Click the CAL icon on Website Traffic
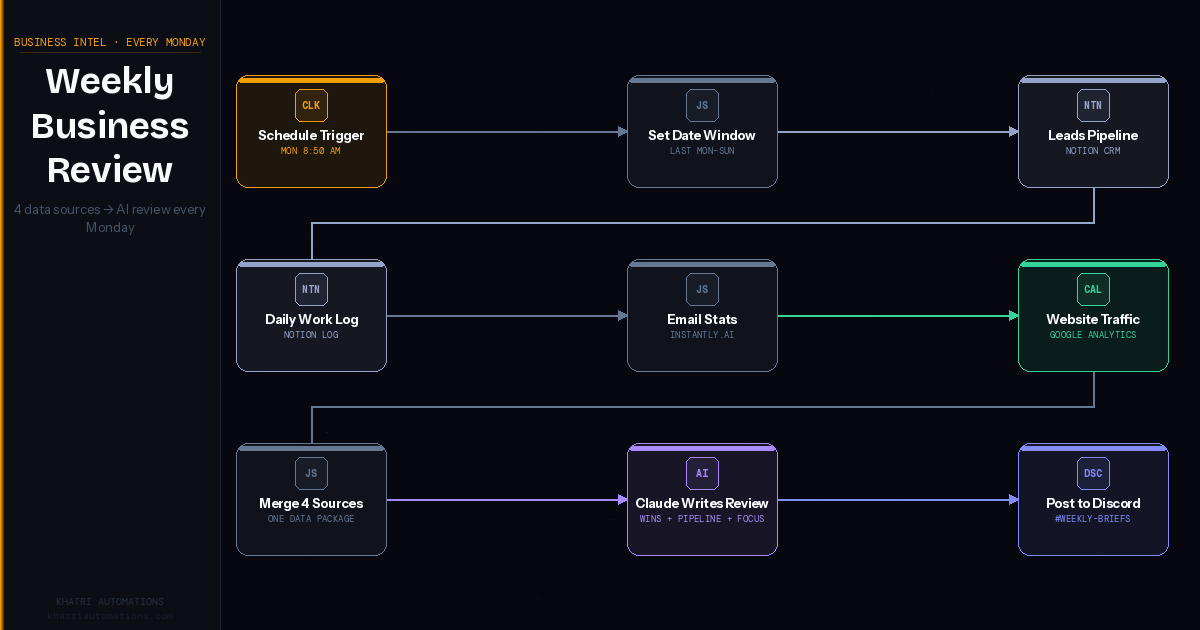The width and height of the screenshot is (1200, 630). [1093, 290]
